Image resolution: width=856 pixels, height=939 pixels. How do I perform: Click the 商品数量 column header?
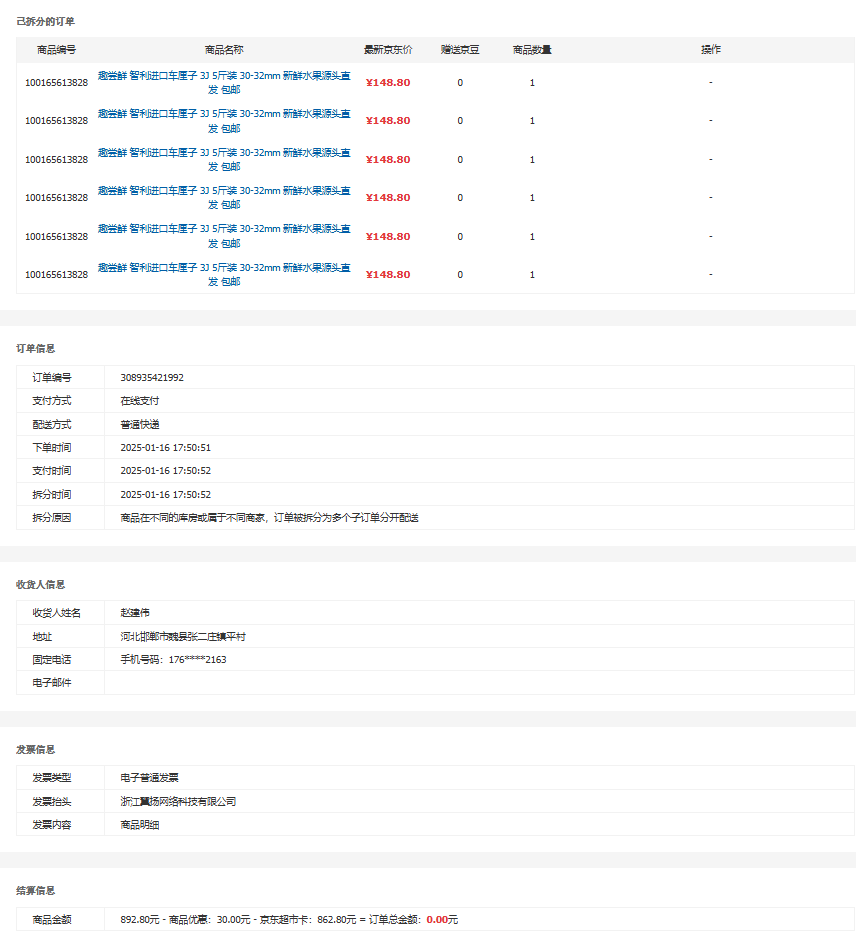click(532, 49)
